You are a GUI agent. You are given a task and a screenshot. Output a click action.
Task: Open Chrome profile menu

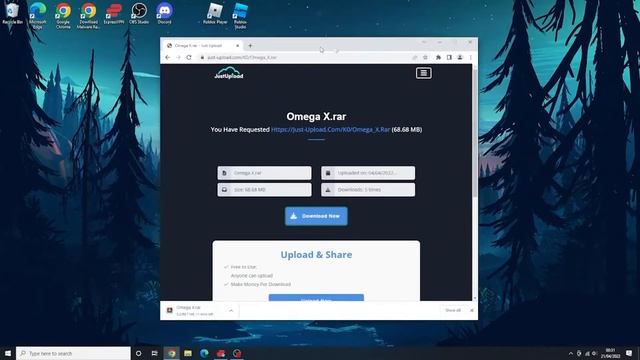click(460, 58)
